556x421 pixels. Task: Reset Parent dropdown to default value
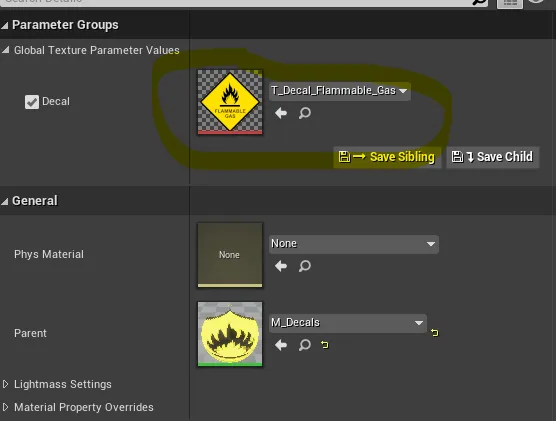pyautogui.click(x=434, y=333)
